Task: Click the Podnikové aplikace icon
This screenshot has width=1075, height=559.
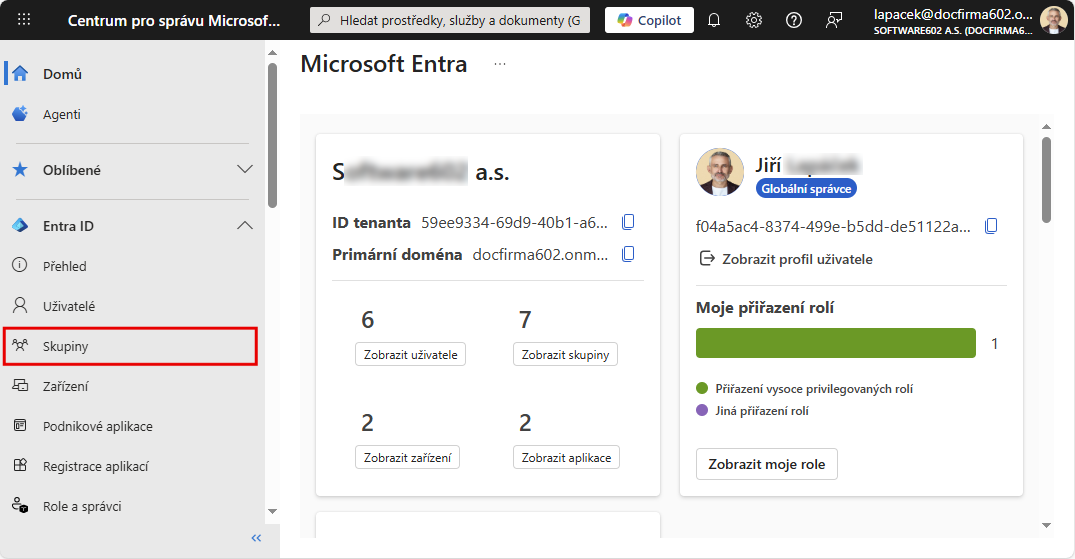Action: (20, 425)
